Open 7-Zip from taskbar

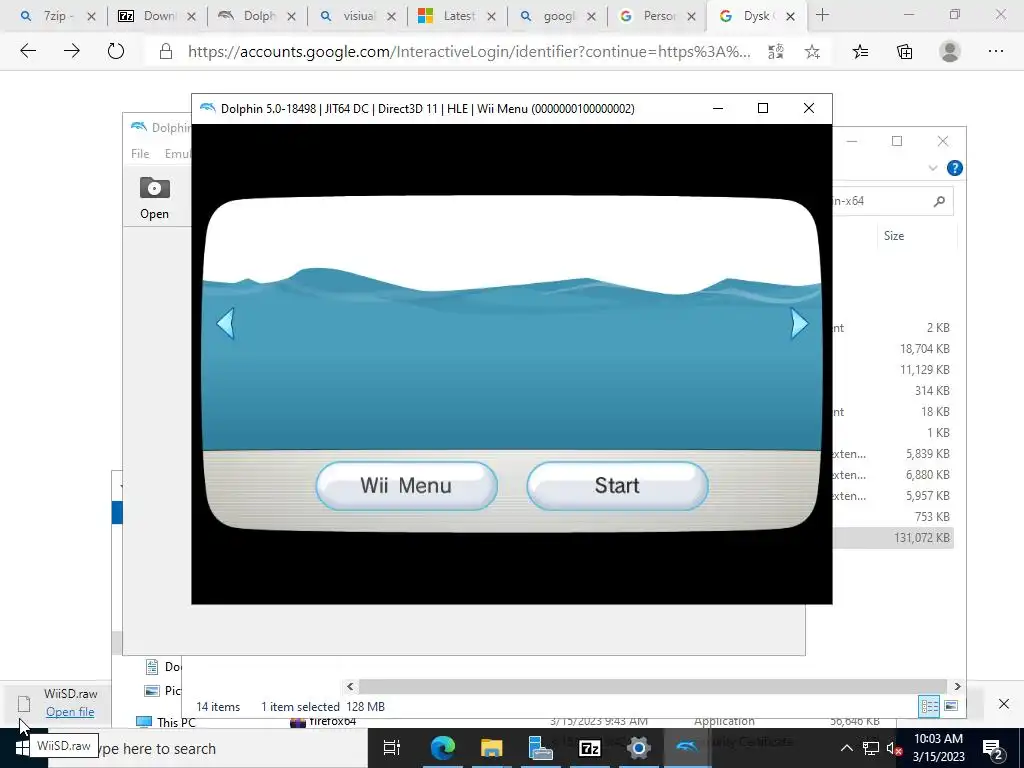point(589,748)
